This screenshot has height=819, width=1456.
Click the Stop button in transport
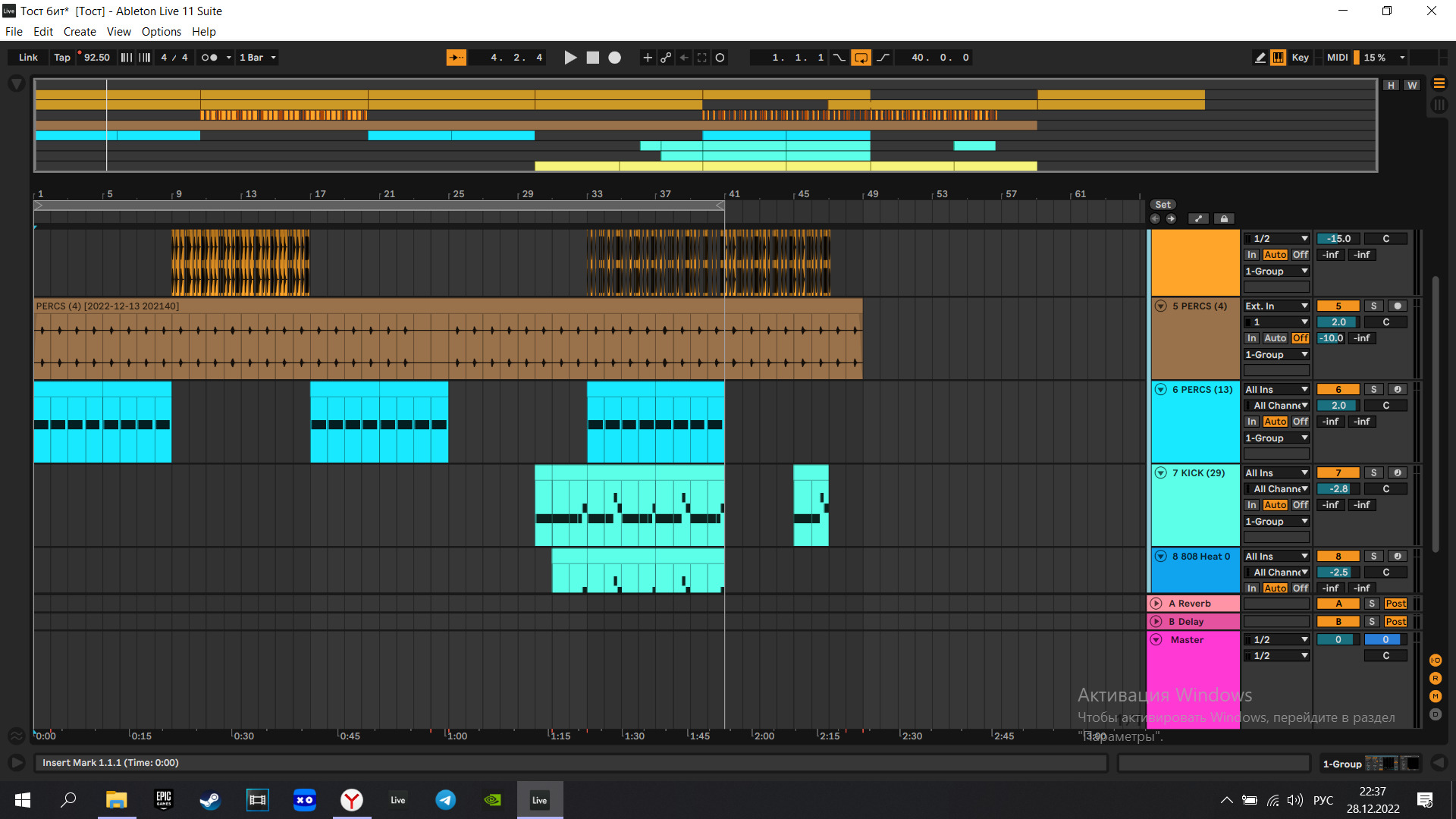pyautogui.click(x=593, y=58)
